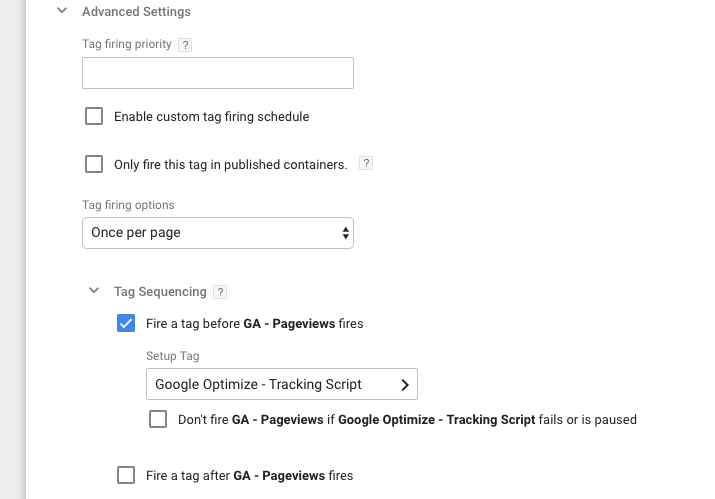
Task: Open the Tag Sequencing help icon
Action: coord(220,292)
